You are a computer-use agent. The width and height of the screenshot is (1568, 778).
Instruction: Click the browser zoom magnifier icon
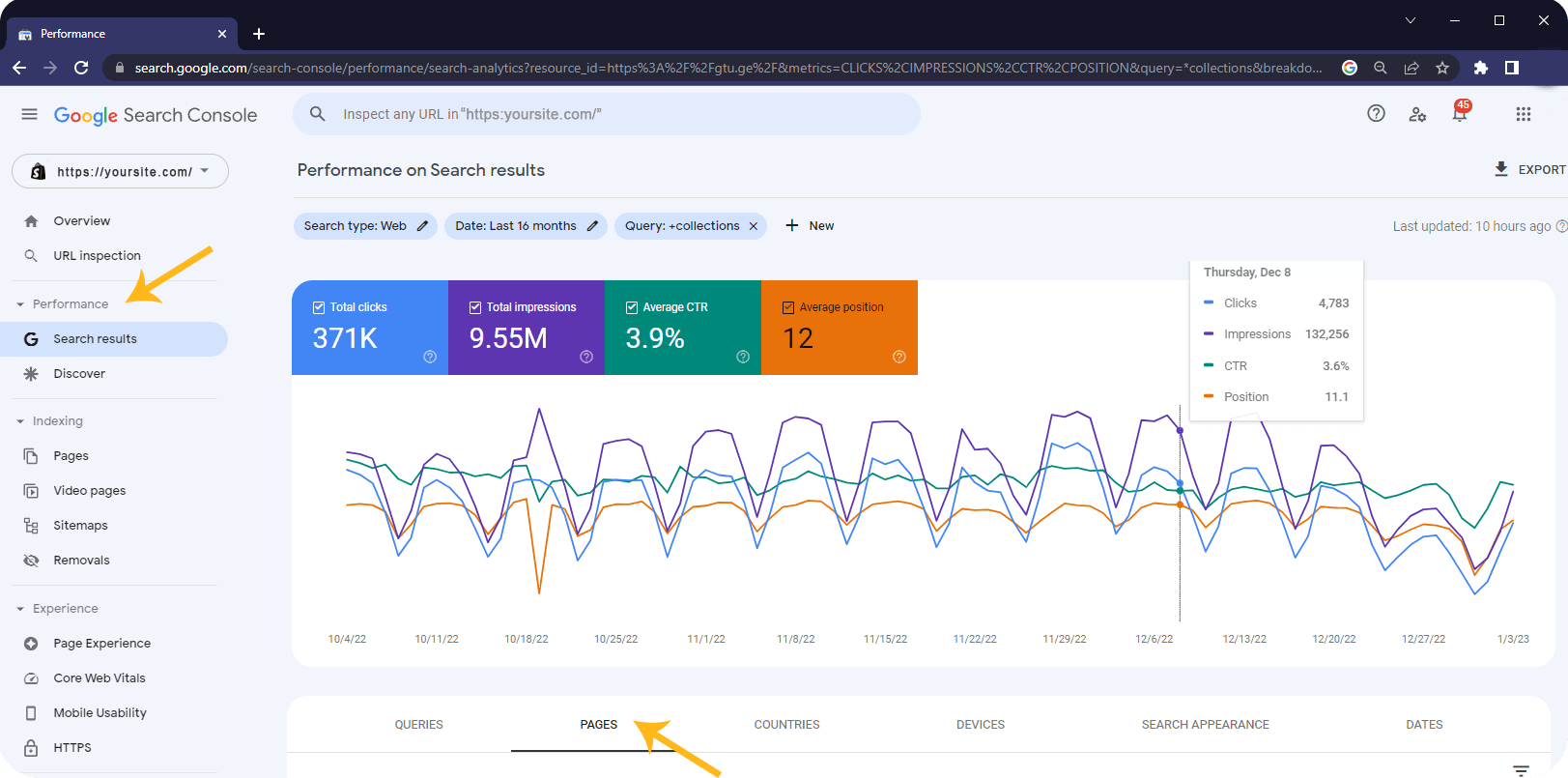1381,68
